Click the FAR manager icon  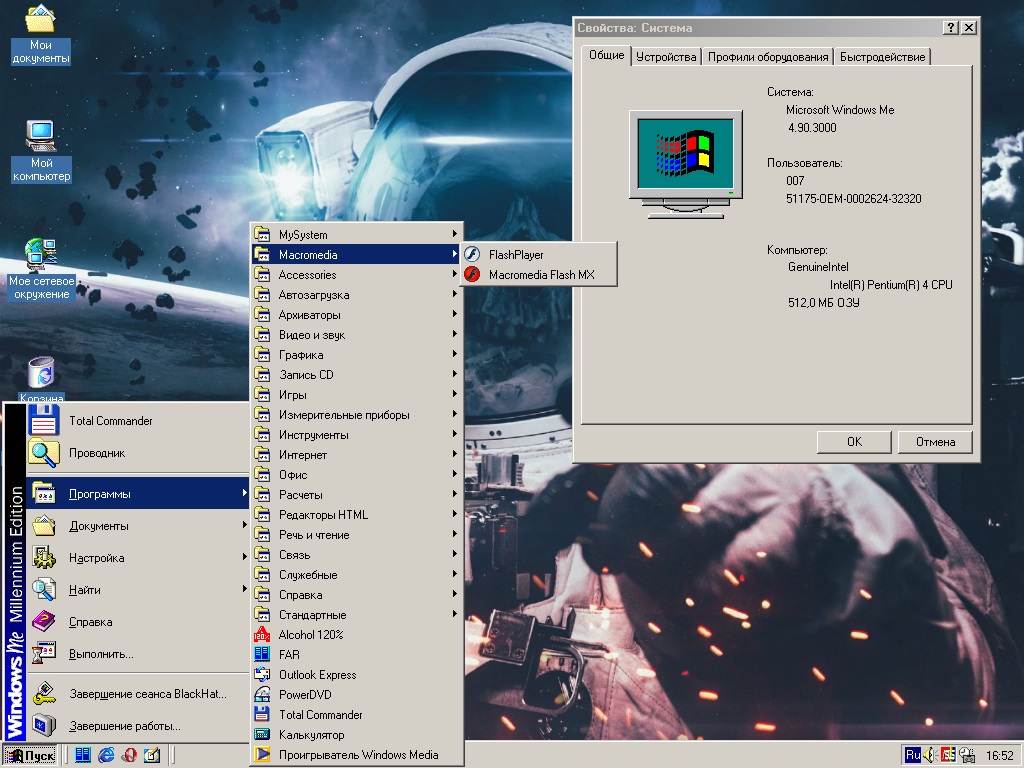pos(262,654)
